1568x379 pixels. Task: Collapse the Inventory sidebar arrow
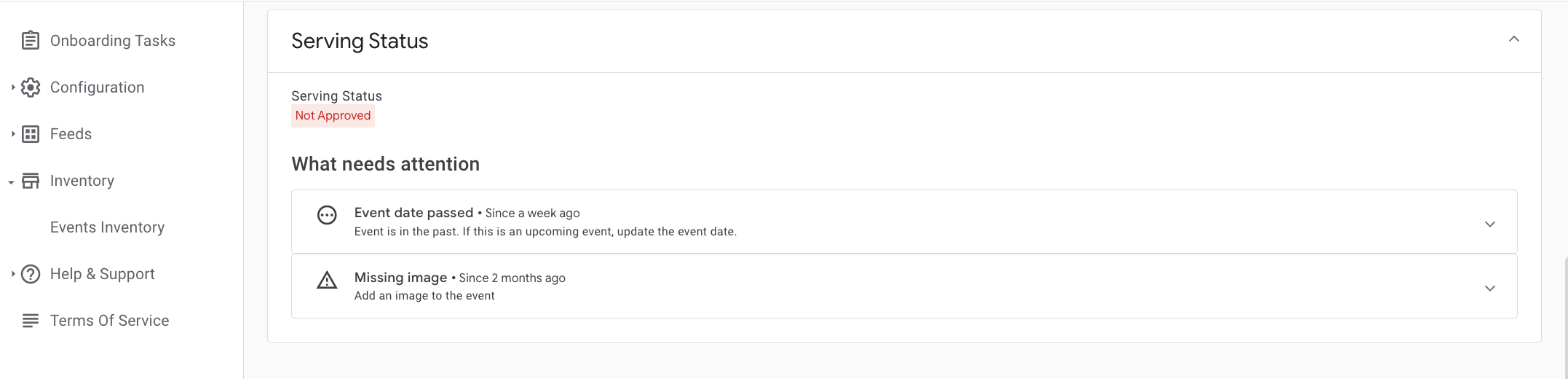(x=12, y=181)
